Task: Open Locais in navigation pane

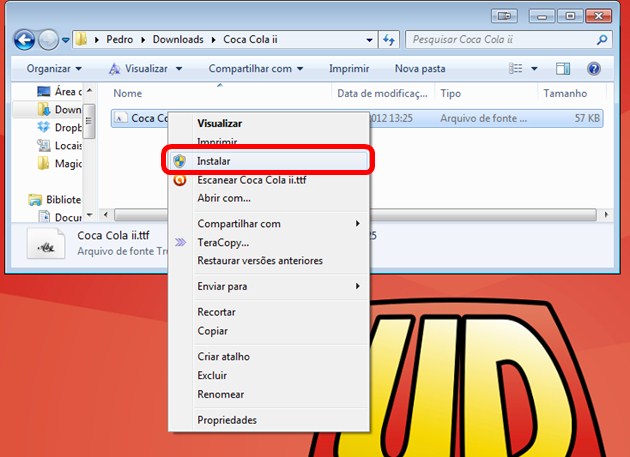Action: point(59,146)
